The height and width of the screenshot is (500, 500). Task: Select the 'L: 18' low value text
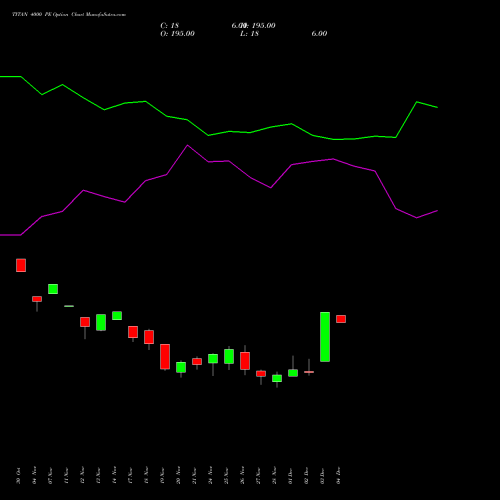249,34
